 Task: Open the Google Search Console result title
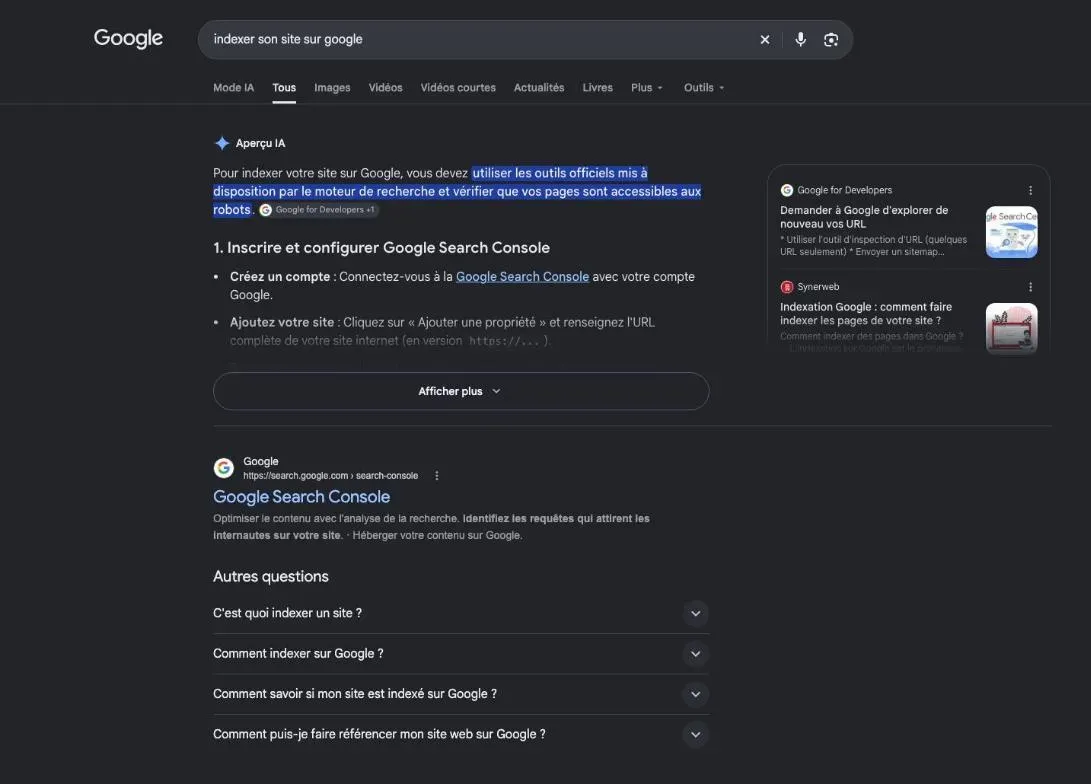(301, 497)
